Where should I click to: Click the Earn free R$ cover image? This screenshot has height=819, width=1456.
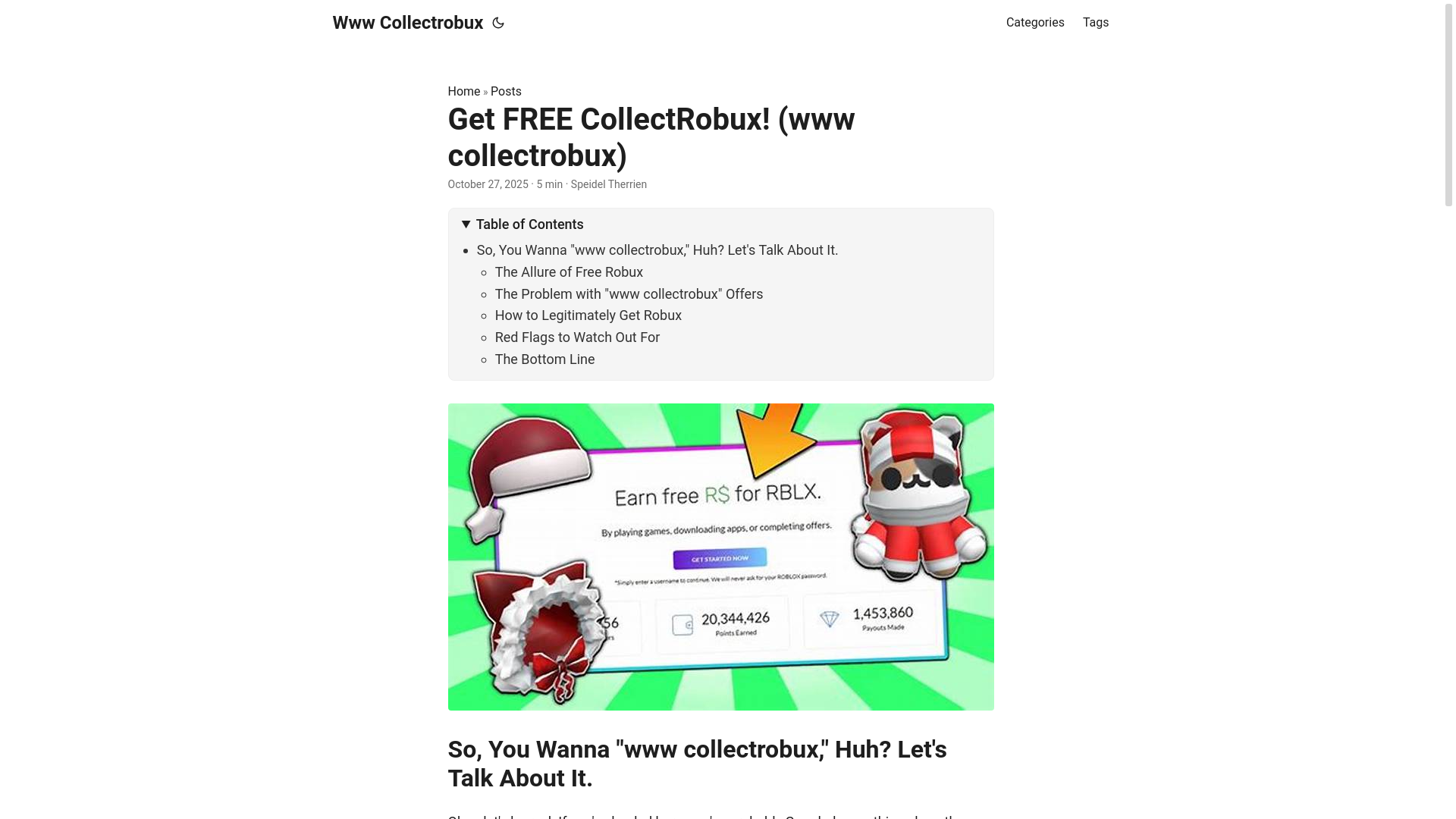coord(721,557)
